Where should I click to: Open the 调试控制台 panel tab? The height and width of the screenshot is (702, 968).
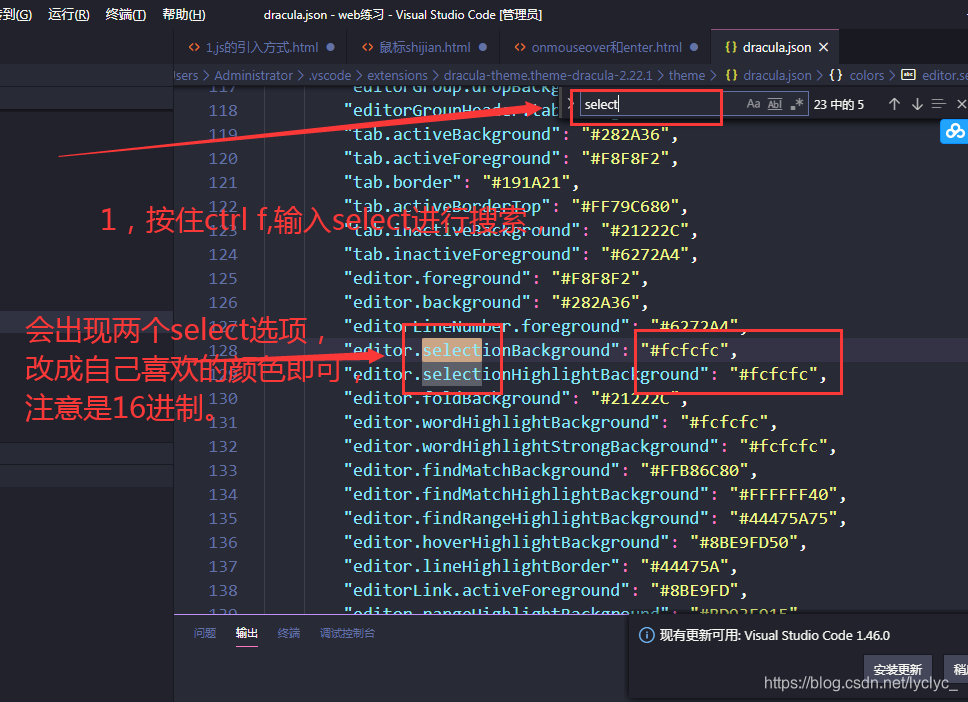tap(347, 633)
